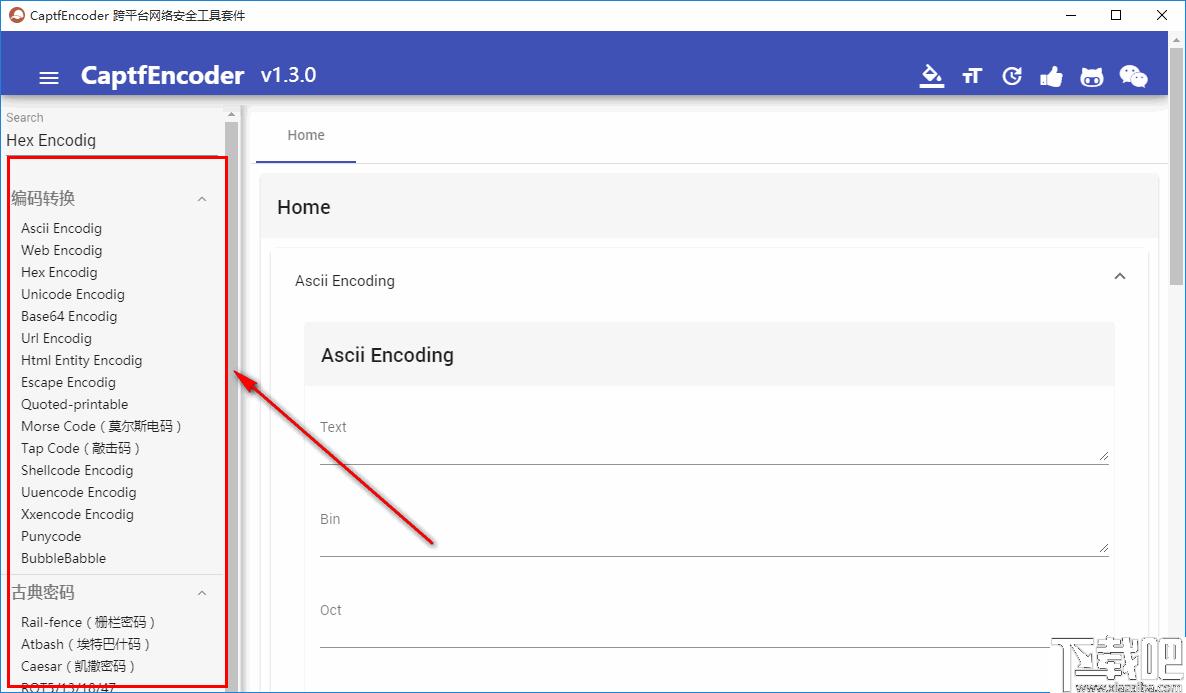Open Ascii Encodig in sidebar

pyautogui.click(x=61, y=228)
